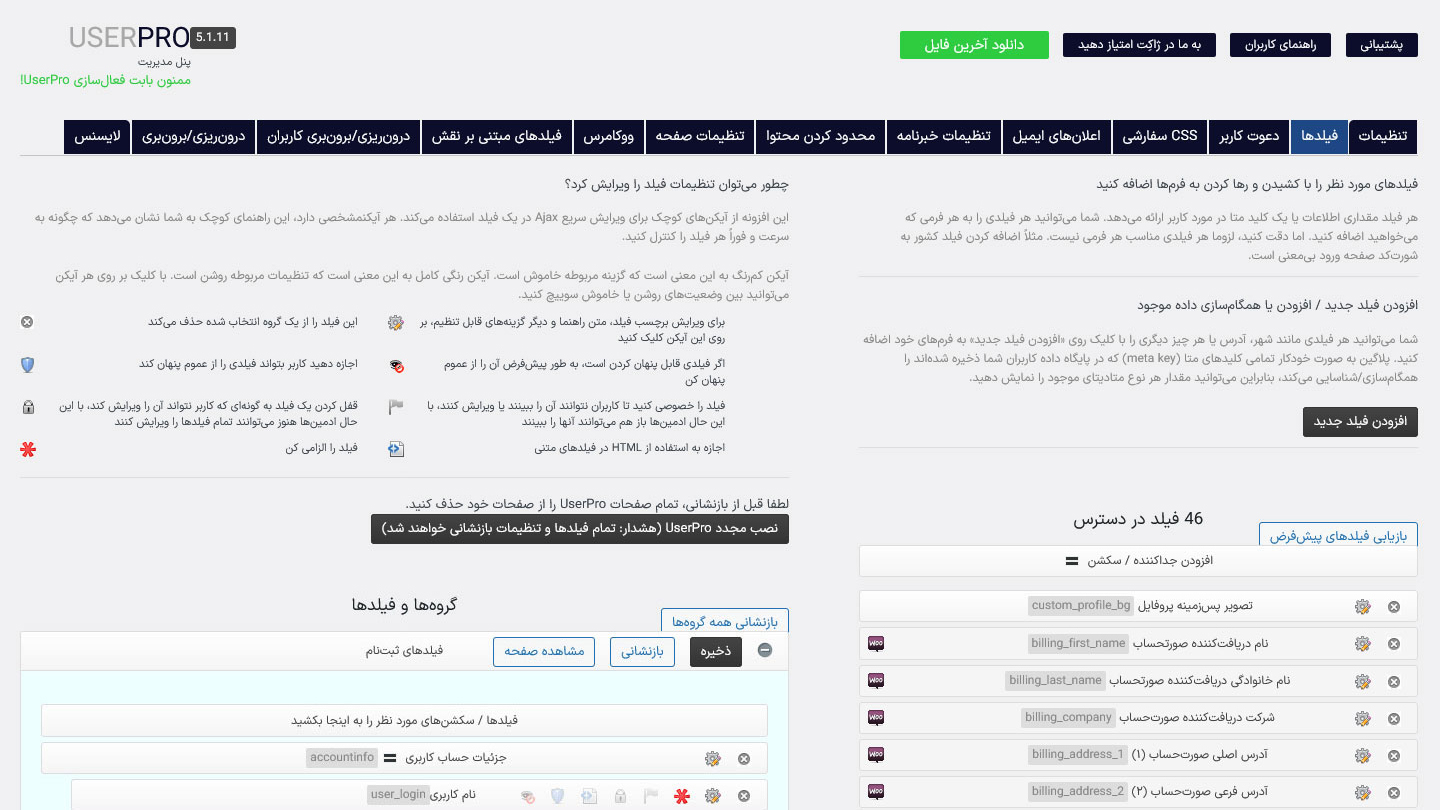Toggle shield user-hide option on user_login
Image resolution: width=1440 pixels, height=810 pixels.
[x=558, y=796]
